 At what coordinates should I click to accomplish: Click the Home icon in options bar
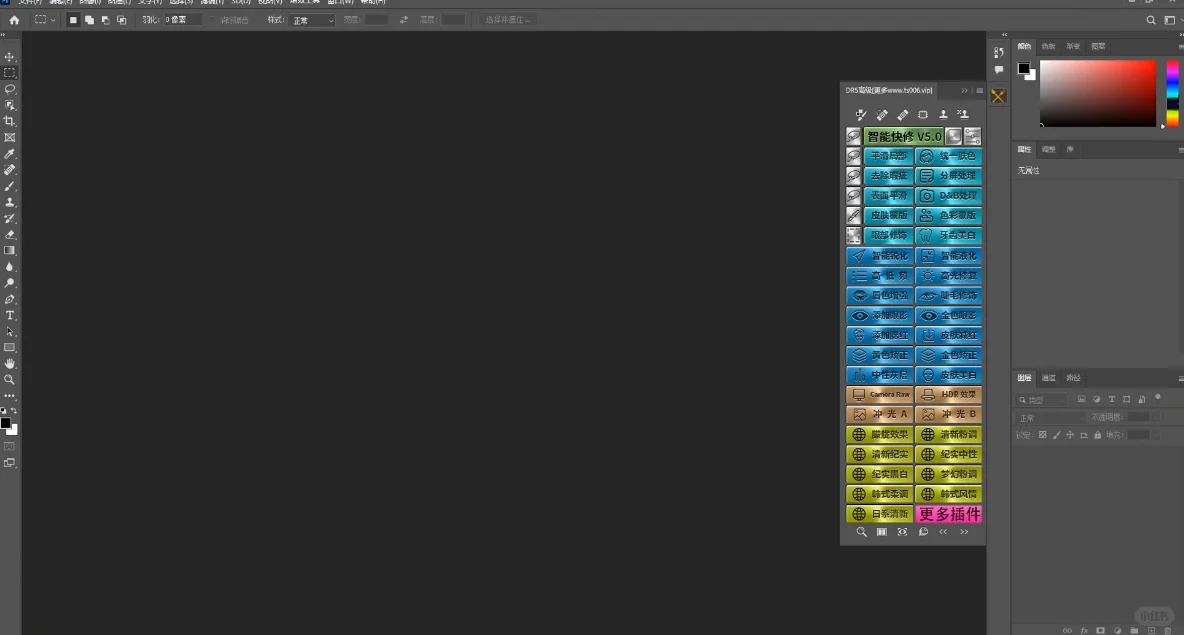[14, 20]
